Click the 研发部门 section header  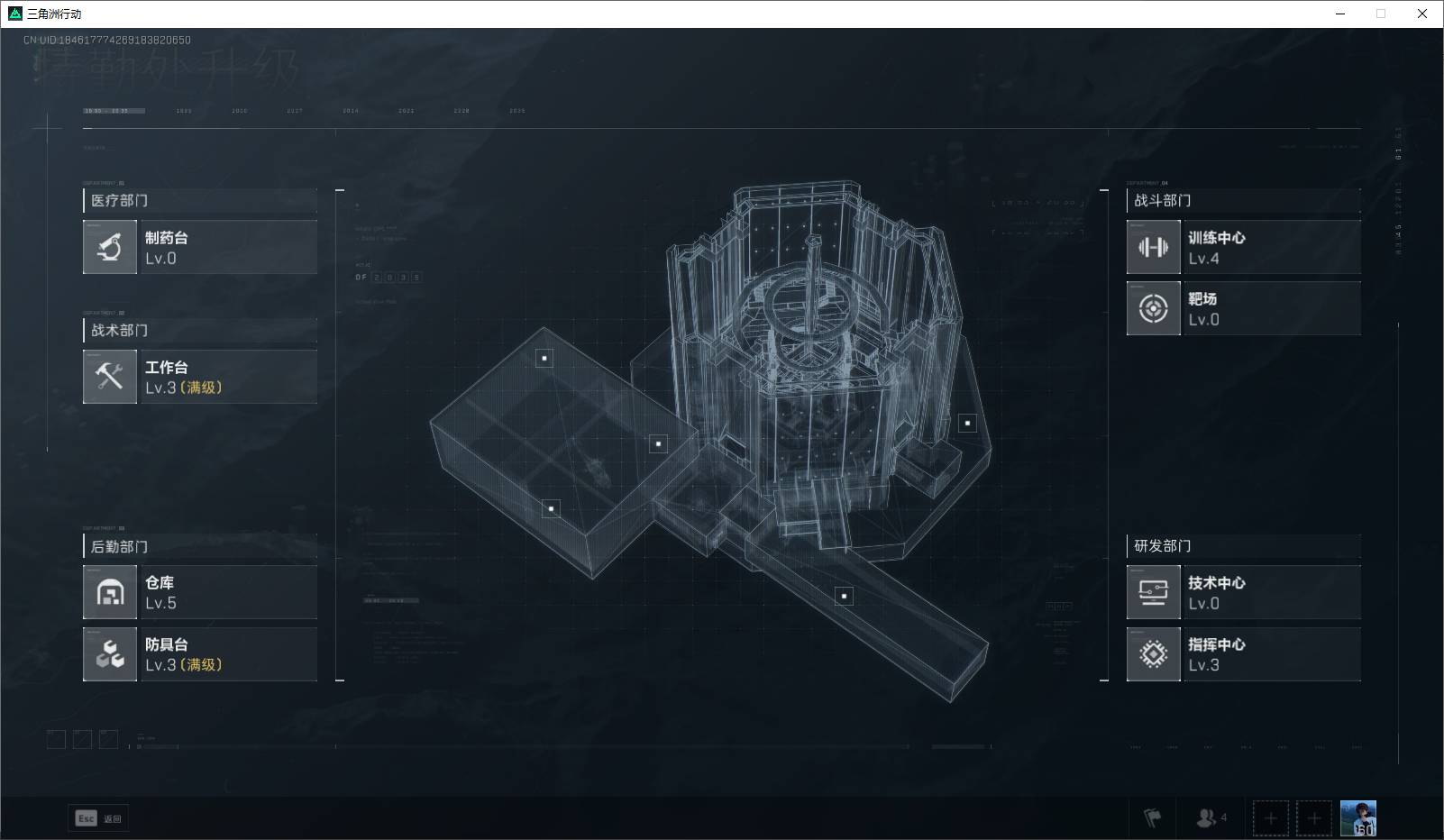click(1244, 546)
